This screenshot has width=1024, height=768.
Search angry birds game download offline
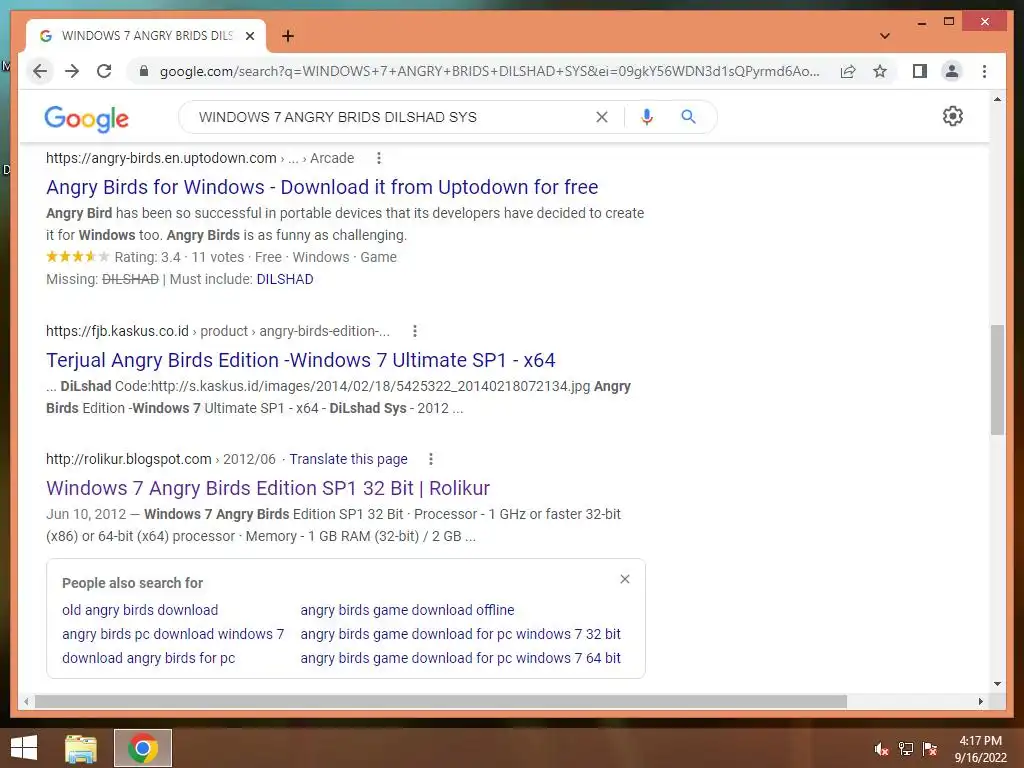[408, 610]
